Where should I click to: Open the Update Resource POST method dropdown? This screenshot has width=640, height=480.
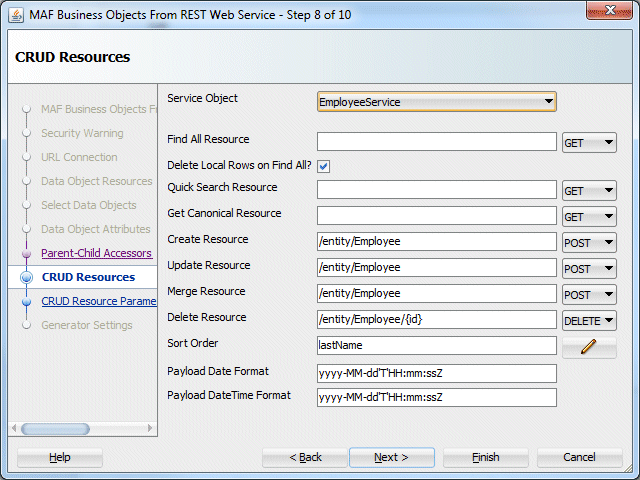[x=589, y=269]
